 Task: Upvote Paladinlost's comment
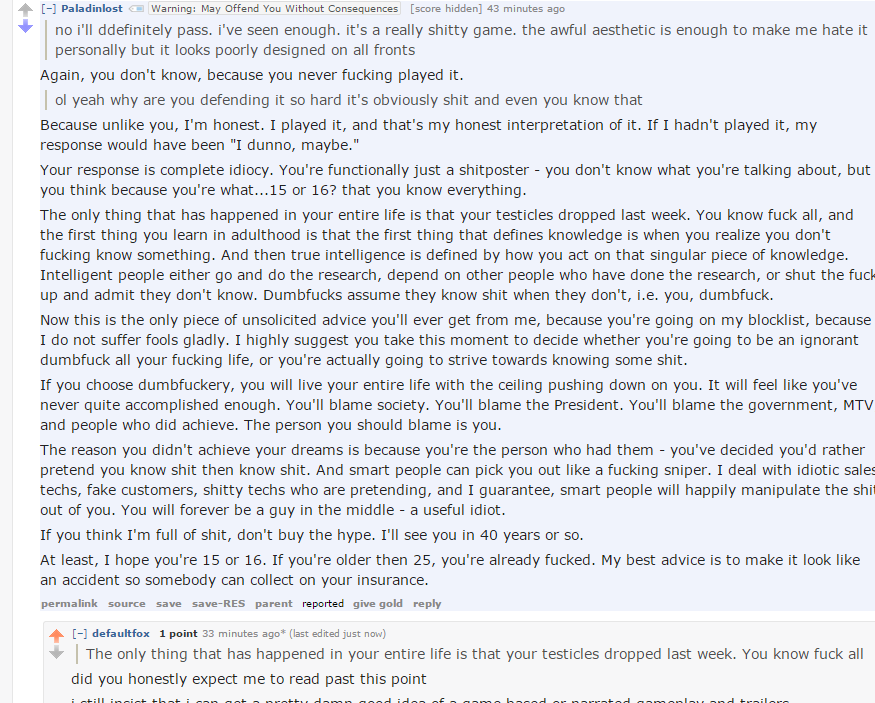point(26,9)
